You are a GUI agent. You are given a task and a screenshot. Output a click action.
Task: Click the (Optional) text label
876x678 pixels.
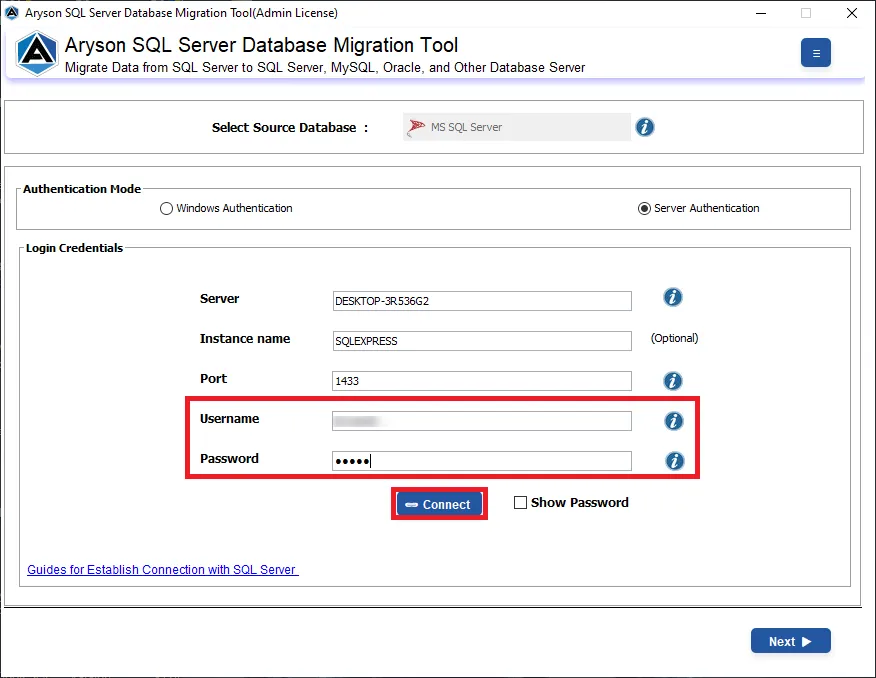click(674, 338)
